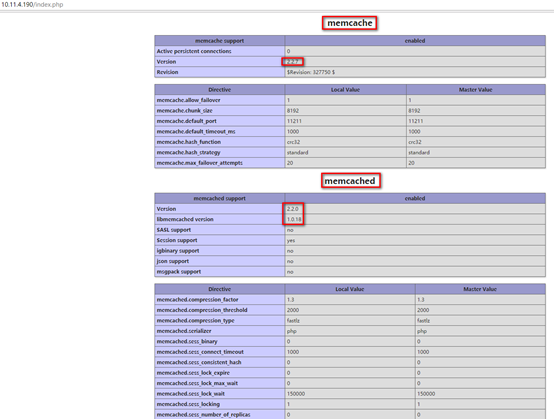This screenshot has width=554, height=419.
Task: Click 'memcache.hash_function' directive name
Action: [x=189, y=142]
